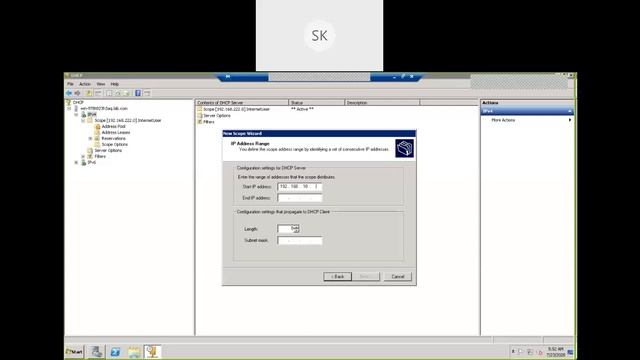The width and height of the screenshot is (640, 360).
Task: Click More Actions in the Actions pane
Action: (503, 120)
